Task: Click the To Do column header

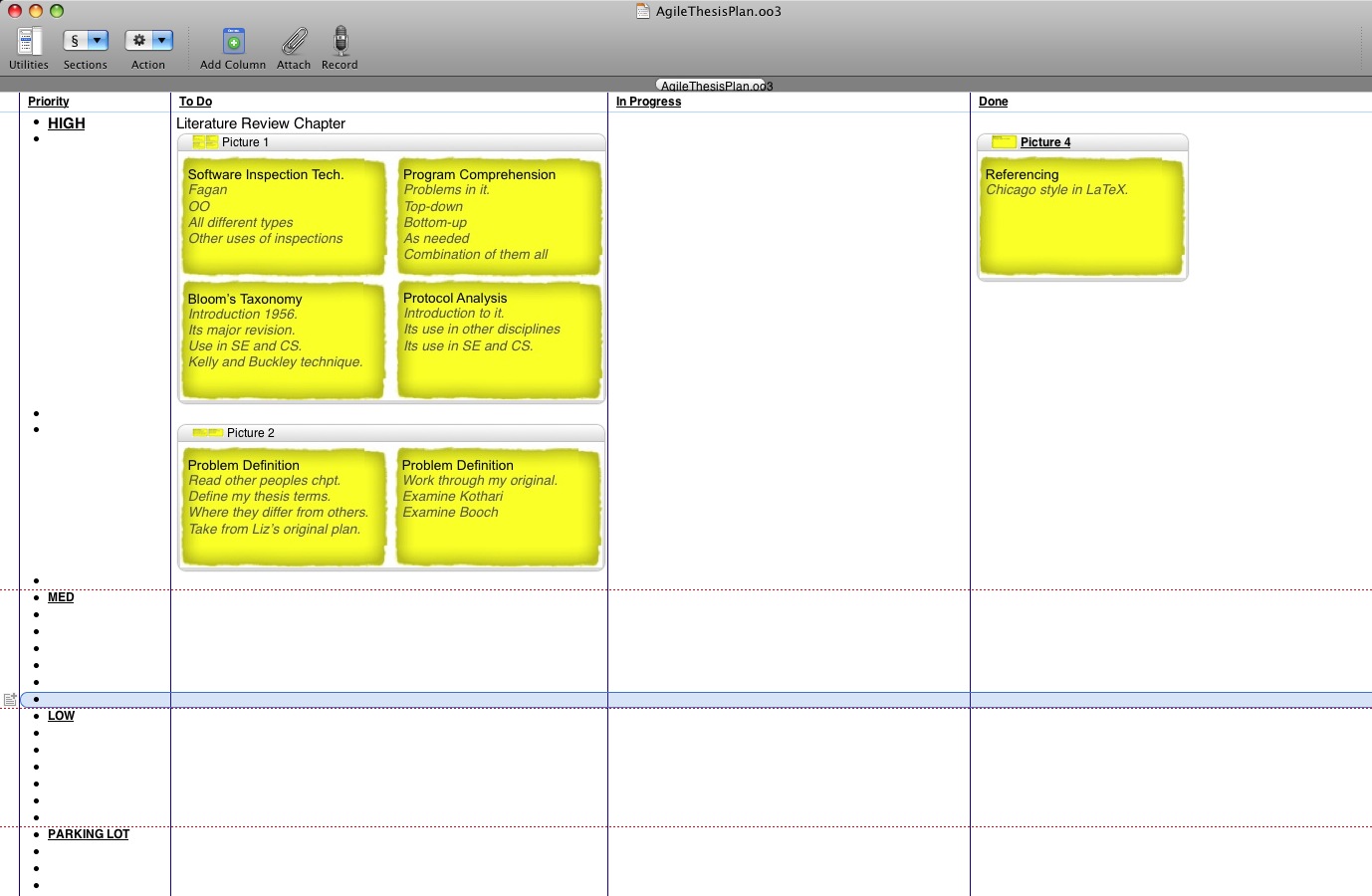Action: pyautogui.click(x=195, y=102)
